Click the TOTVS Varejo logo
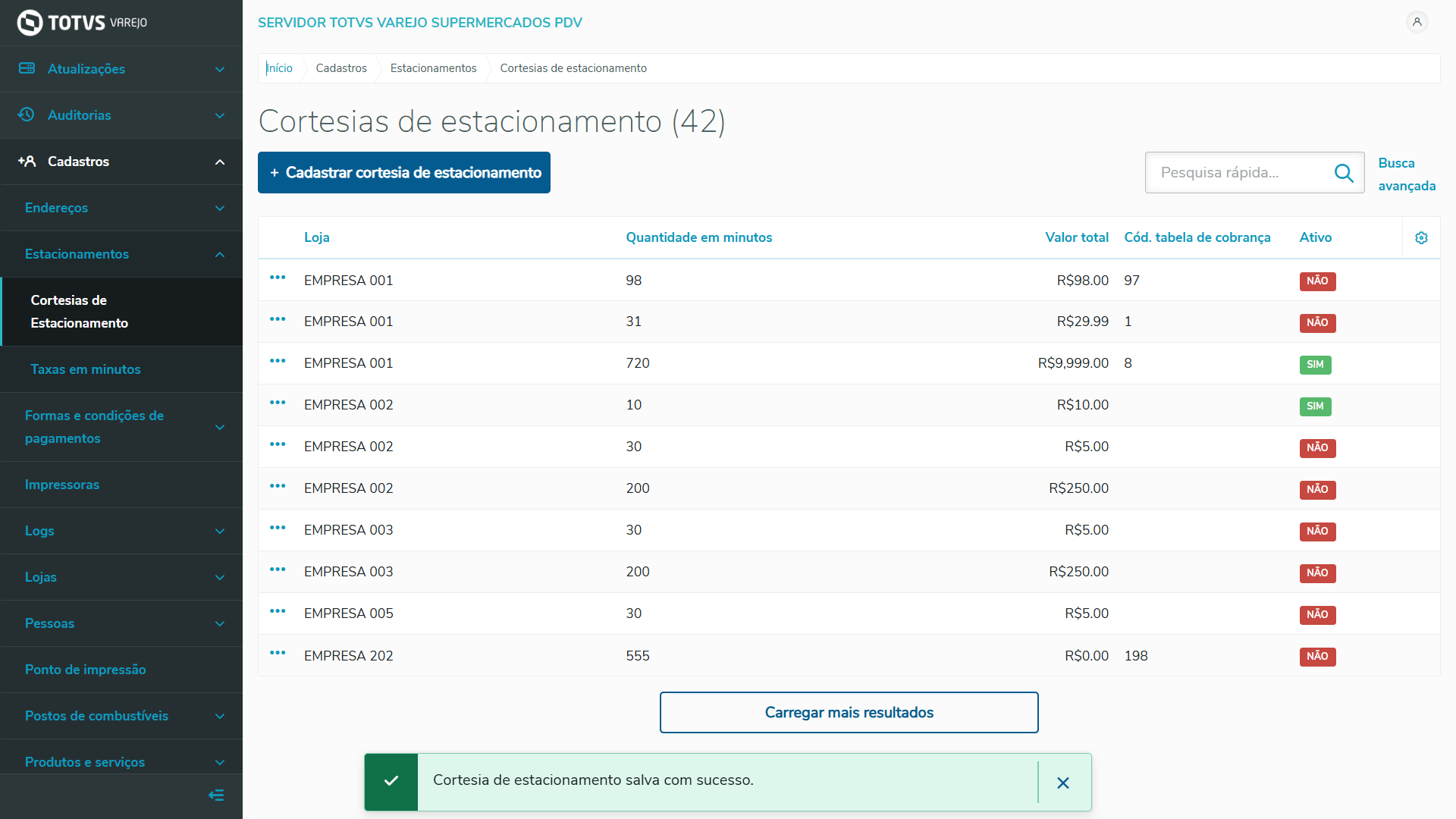 click(82, 23)
